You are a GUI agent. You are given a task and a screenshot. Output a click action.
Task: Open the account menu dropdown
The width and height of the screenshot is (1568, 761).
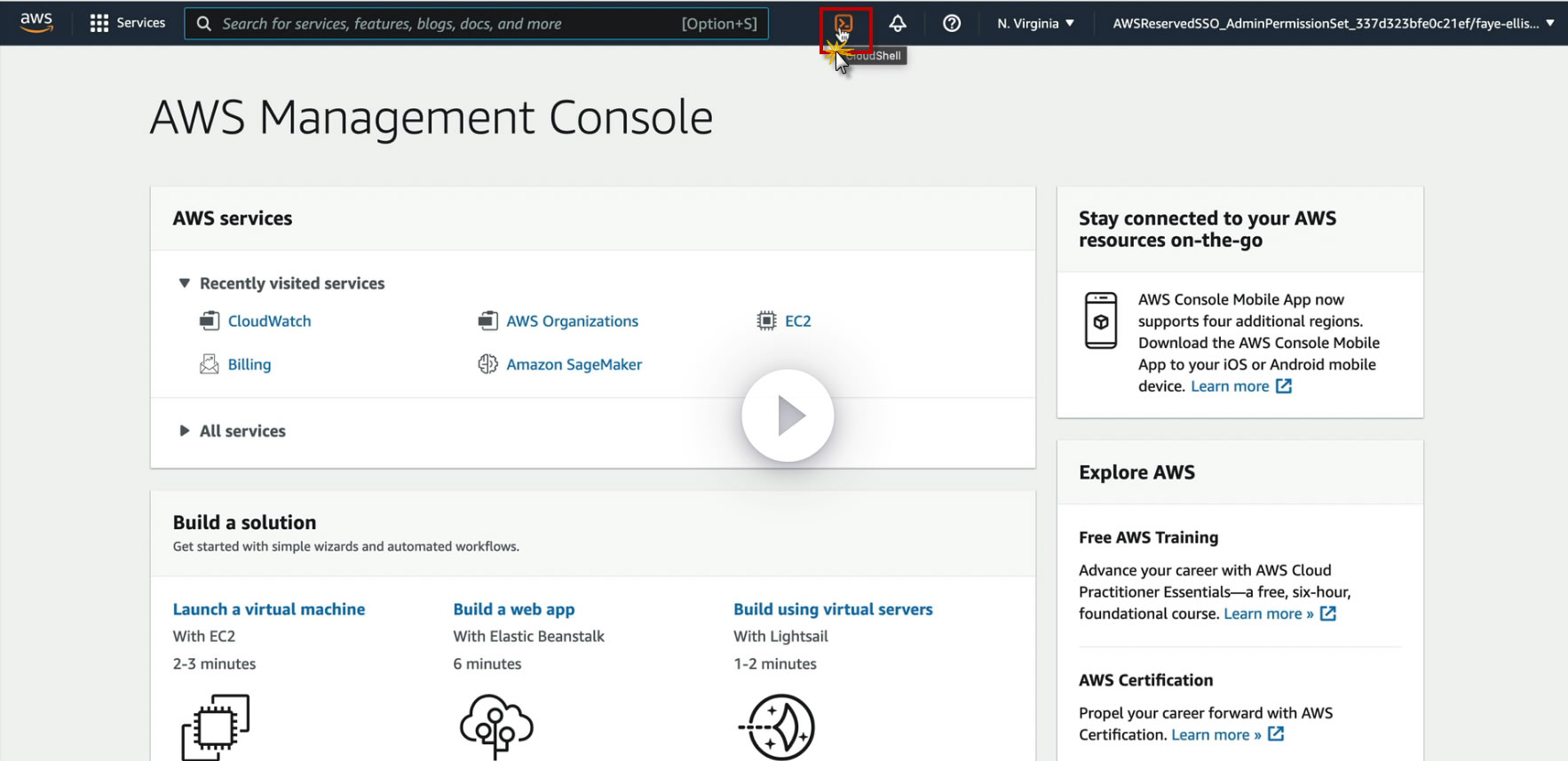click(1333, 24)
